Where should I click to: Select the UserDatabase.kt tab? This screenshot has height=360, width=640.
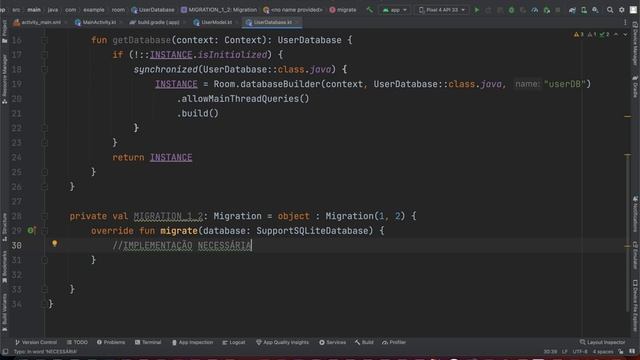(272, 22)
